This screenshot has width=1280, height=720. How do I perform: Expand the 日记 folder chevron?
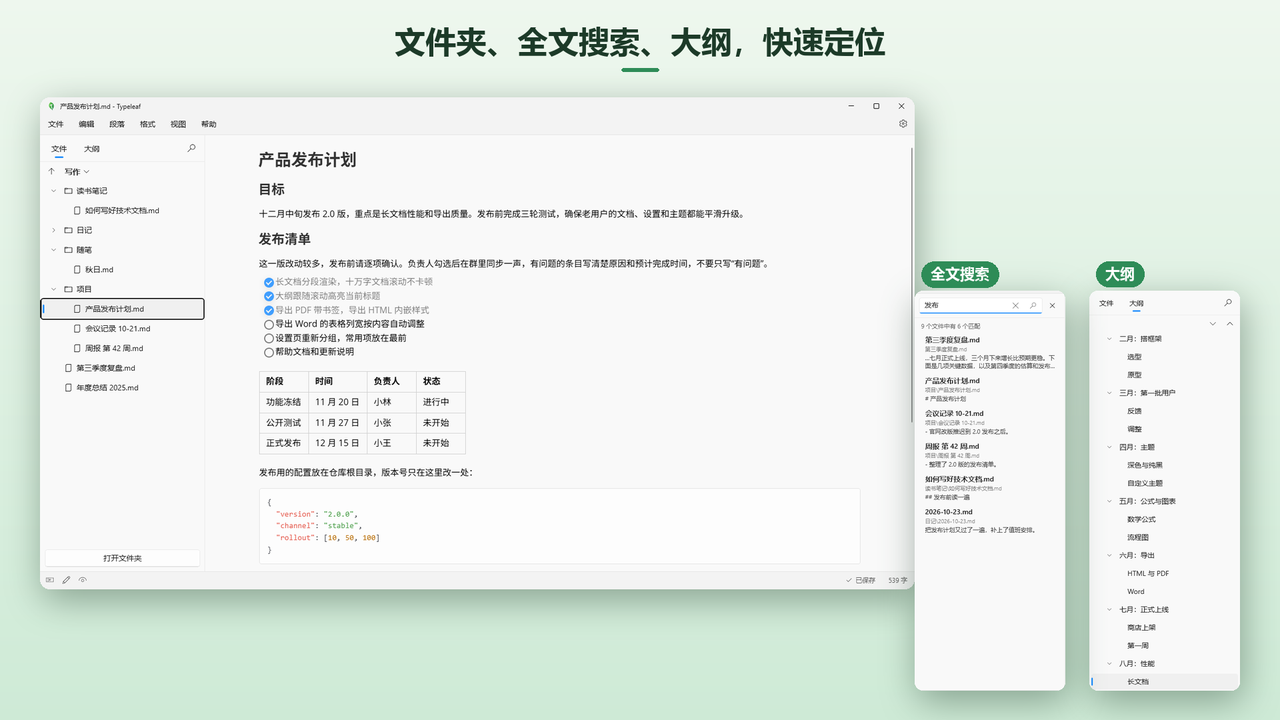(x=54, y=230)
